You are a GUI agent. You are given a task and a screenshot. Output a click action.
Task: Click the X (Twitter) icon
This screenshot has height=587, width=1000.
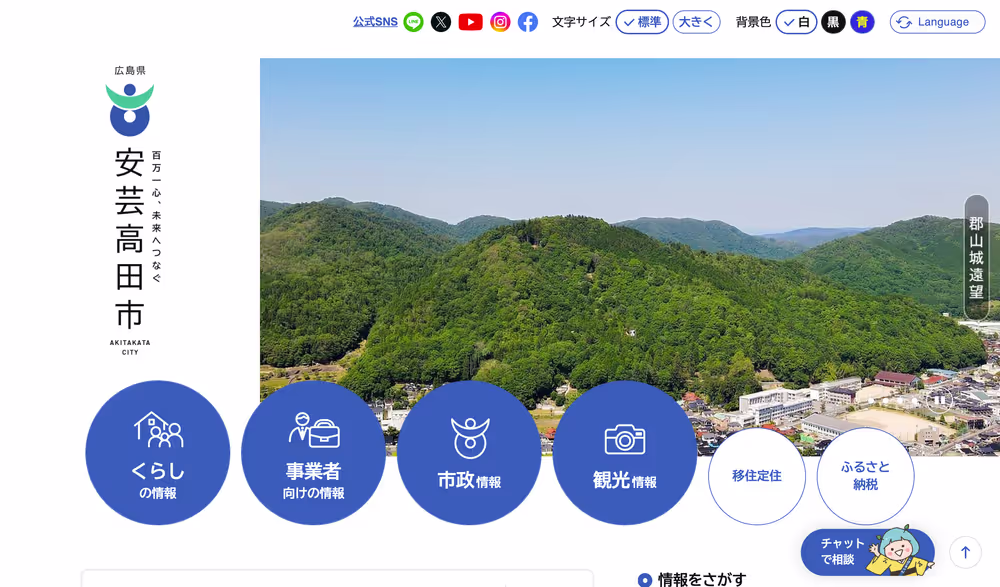tap(441, 22)
